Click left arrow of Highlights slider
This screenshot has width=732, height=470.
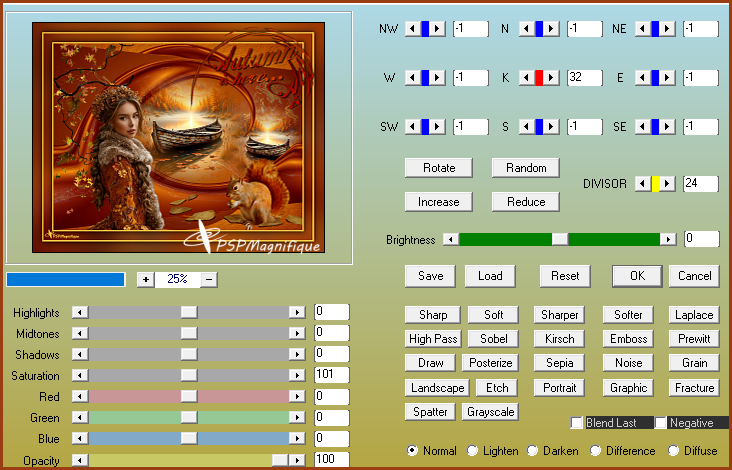80,312
